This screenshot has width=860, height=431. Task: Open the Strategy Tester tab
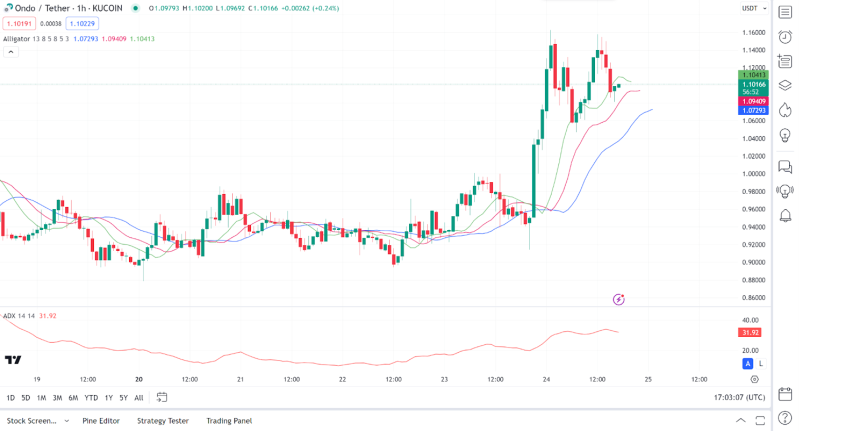point(163,421)
